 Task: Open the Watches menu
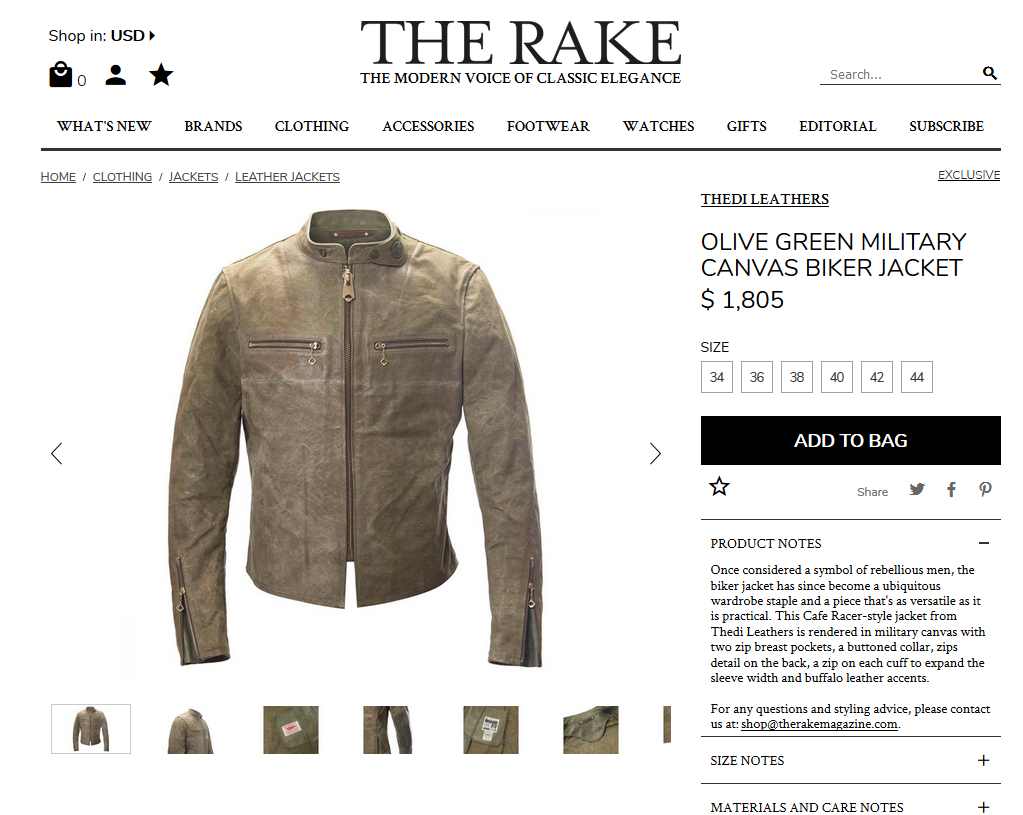[x=658, y=126]
